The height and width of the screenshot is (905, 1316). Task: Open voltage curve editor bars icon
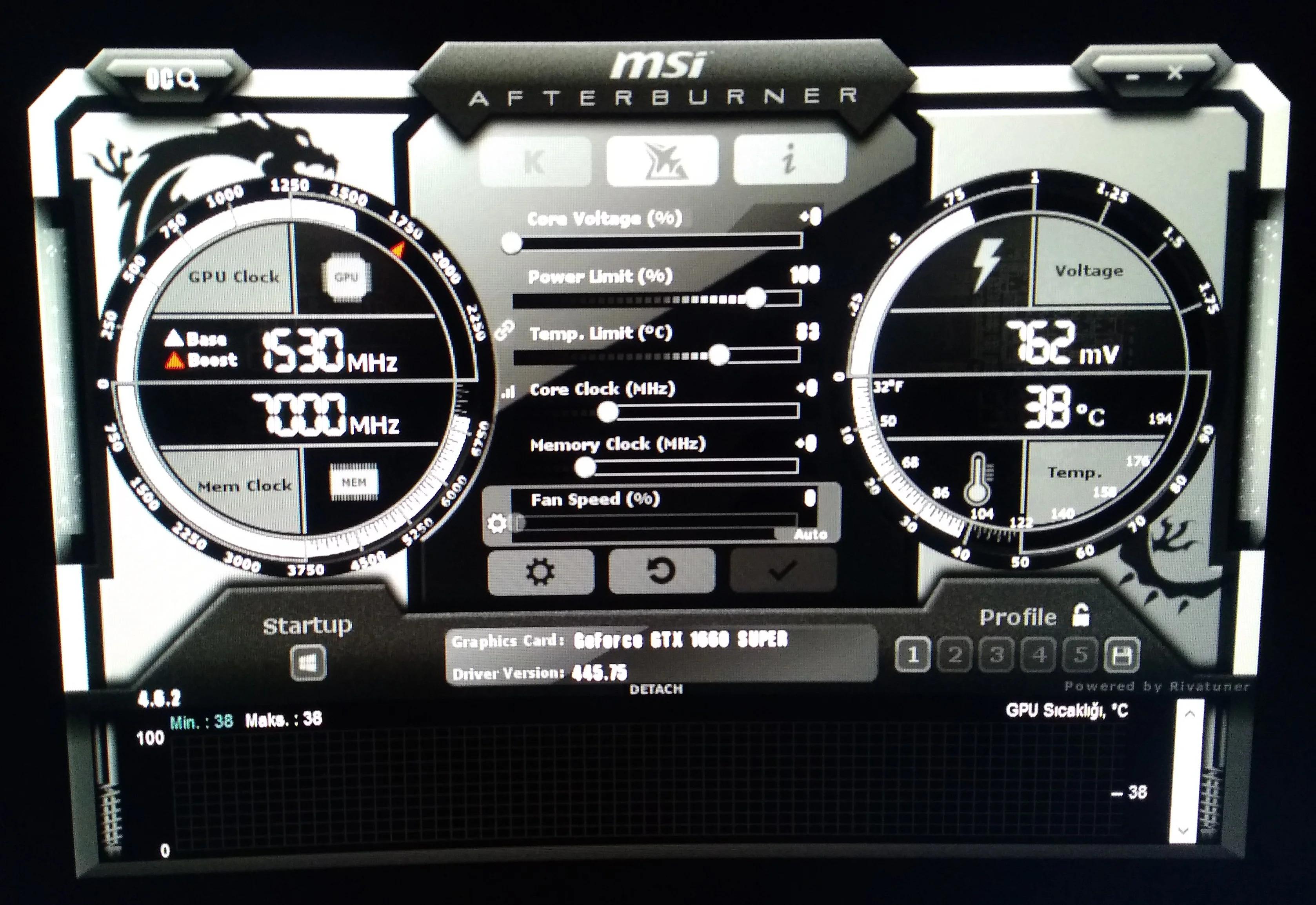[508, 392]
